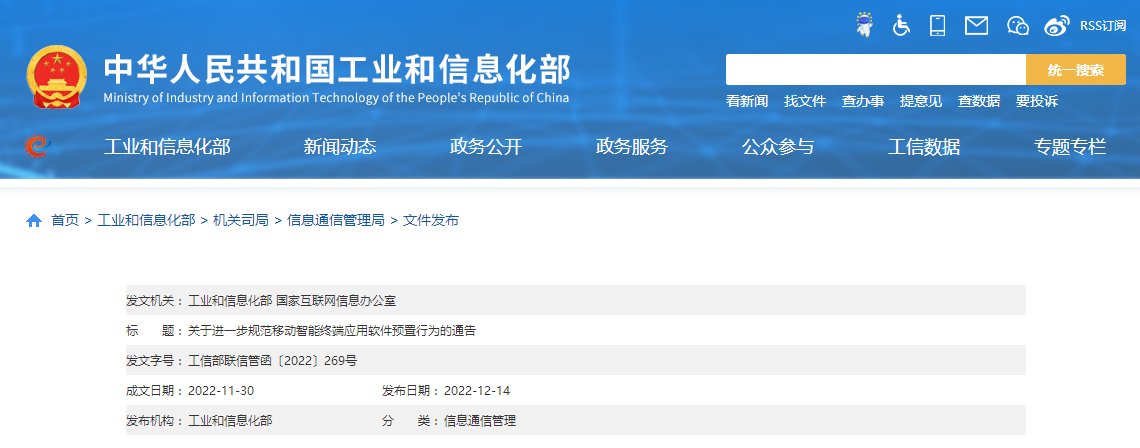Click the English ministry name subtitle

point(336,98)
